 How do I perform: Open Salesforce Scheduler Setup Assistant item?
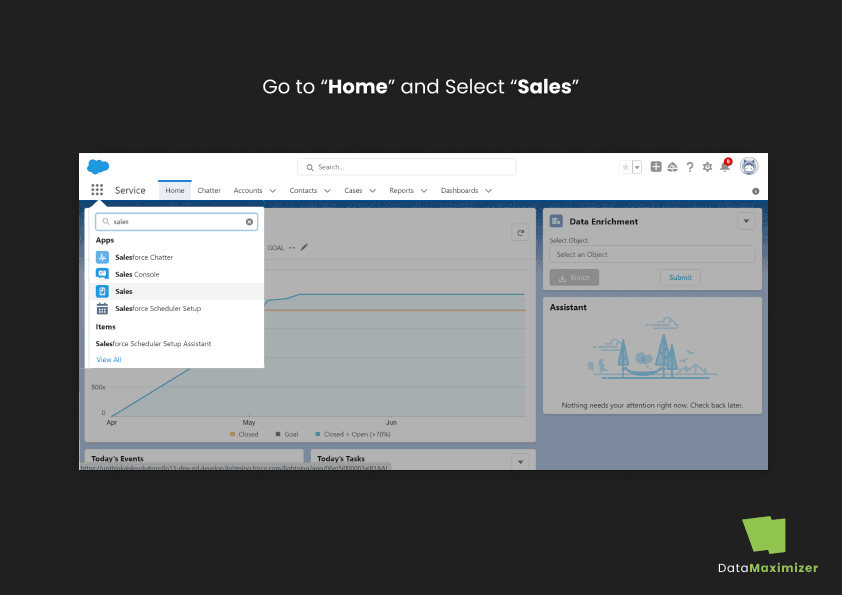154,344
